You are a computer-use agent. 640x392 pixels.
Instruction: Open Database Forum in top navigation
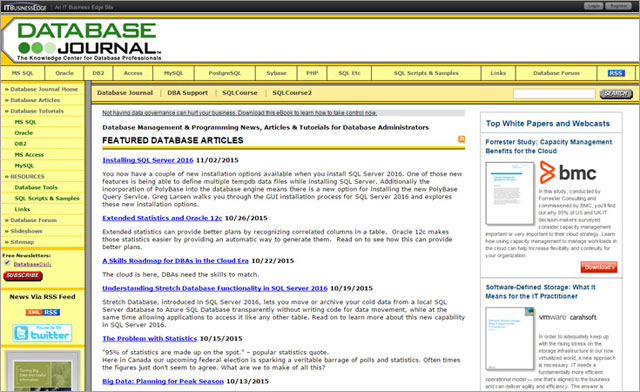pos(556,73)
